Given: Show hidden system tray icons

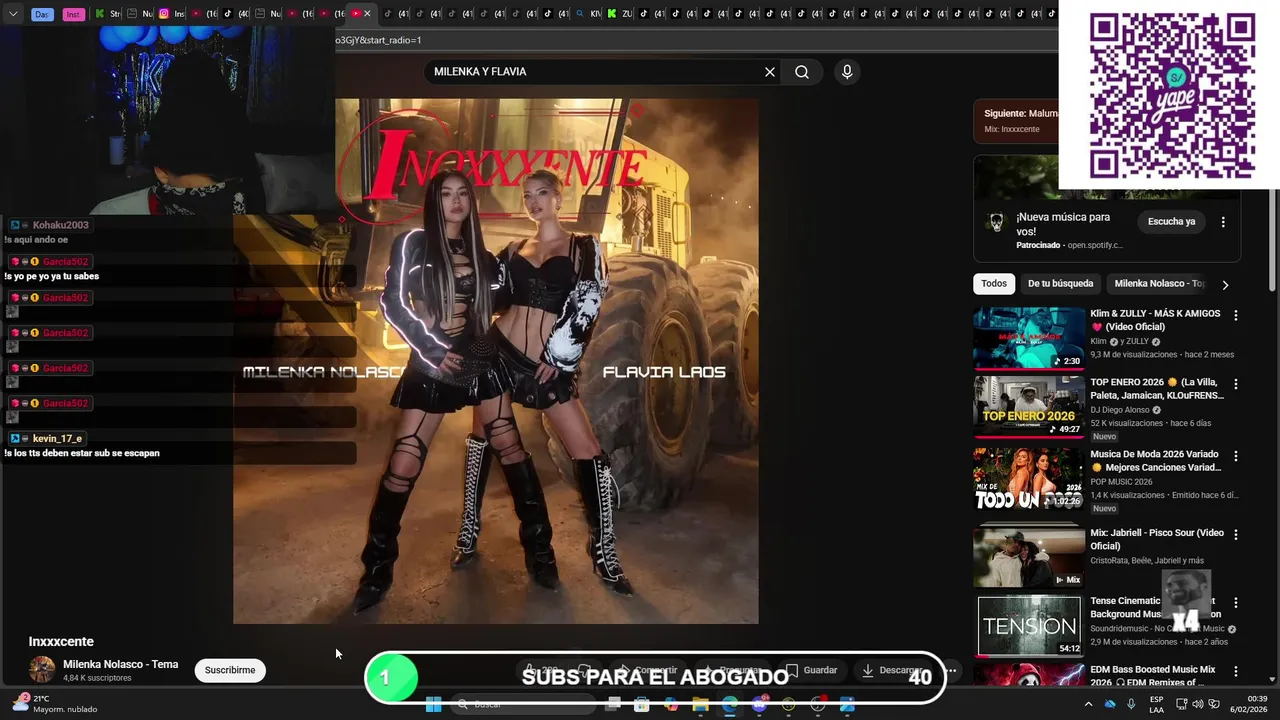Looking at the screenshot, I should (x=1088, y=704).
